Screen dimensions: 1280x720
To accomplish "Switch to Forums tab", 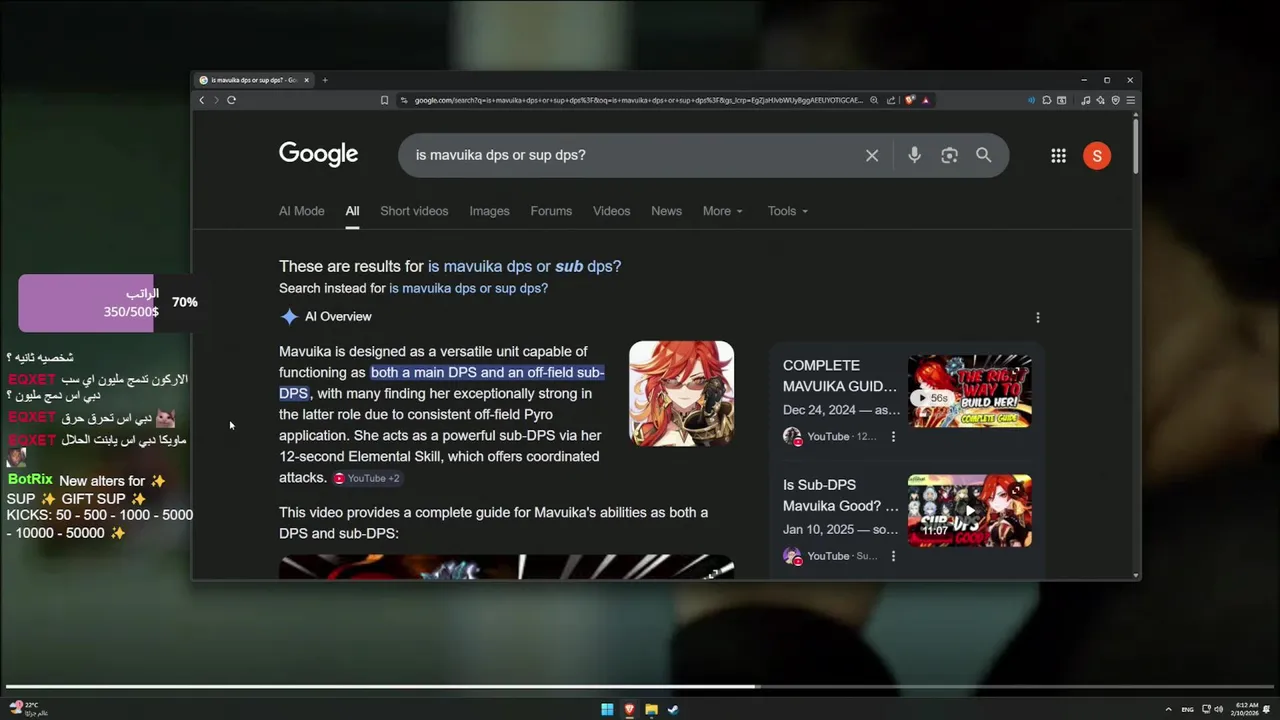I will tap(551, 211).
